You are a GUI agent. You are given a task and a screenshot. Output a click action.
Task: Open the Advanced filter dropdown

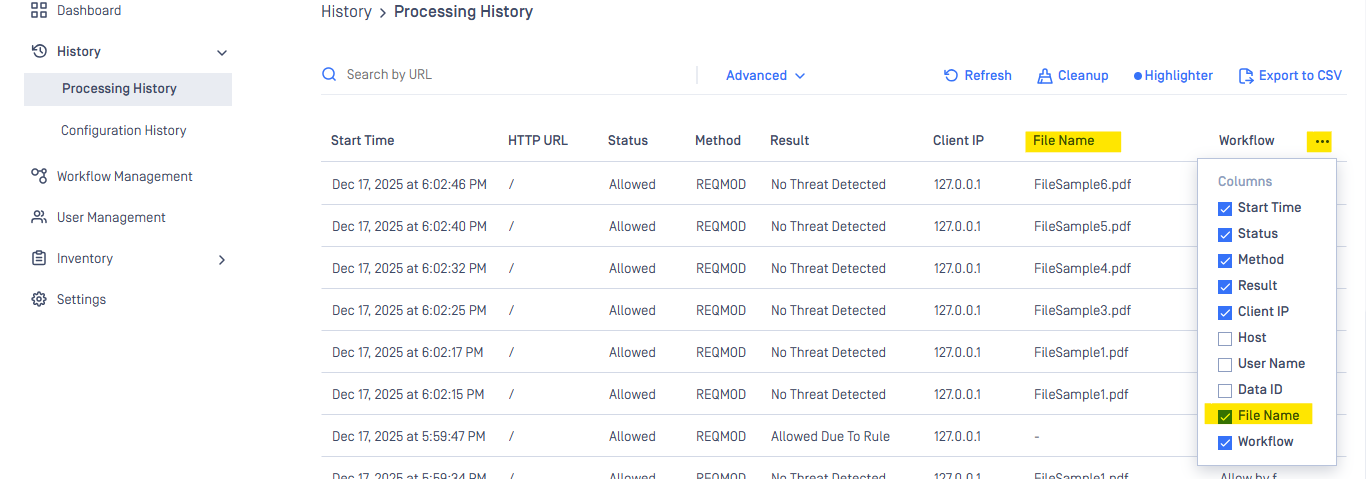tap(765, 75)
